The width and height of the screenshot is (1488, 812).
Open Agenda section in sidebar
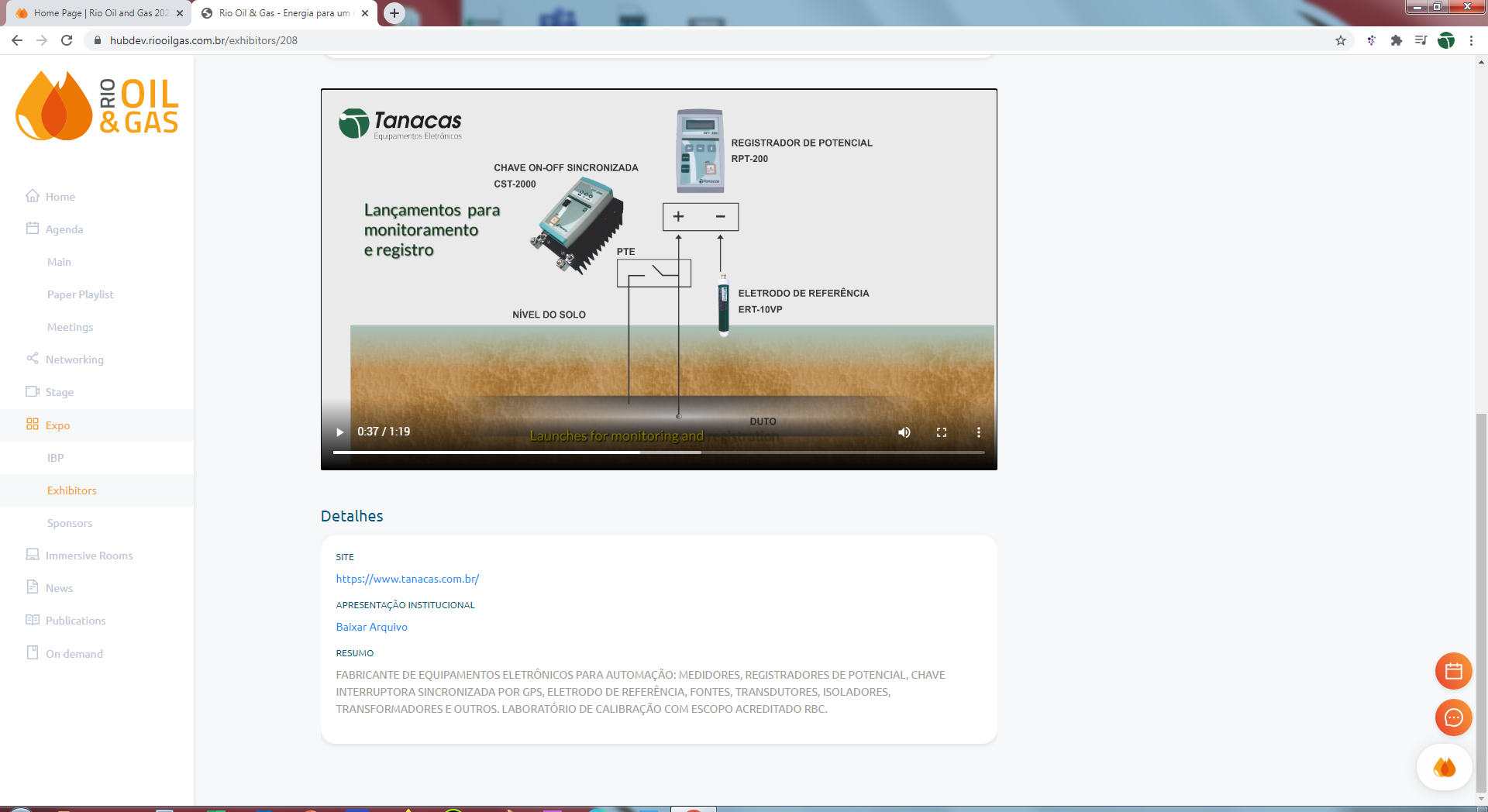[64, 229]
